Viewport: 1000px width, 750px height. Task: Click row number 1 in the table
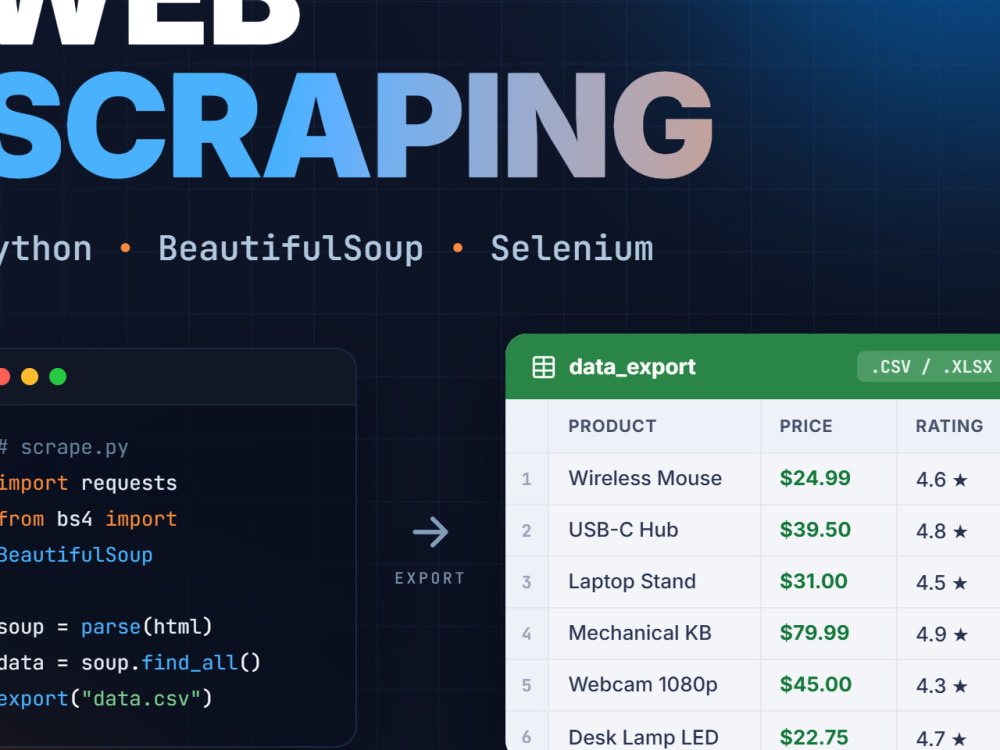tap(526, 479)
